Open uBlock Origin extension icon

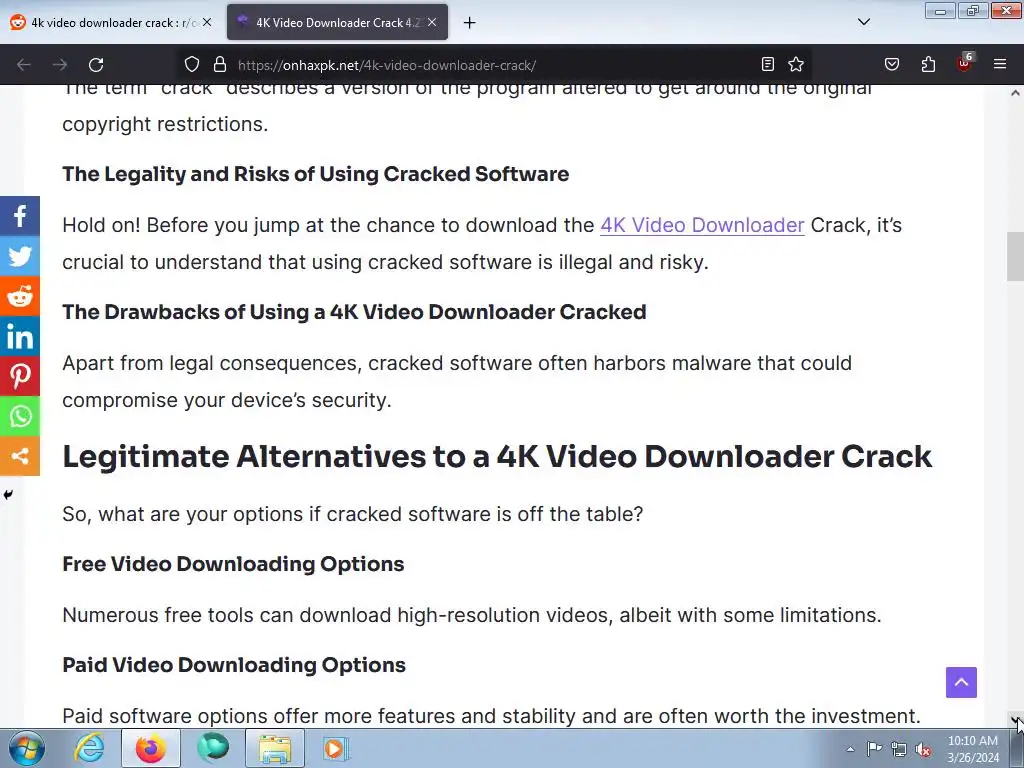tap(964, 63)
